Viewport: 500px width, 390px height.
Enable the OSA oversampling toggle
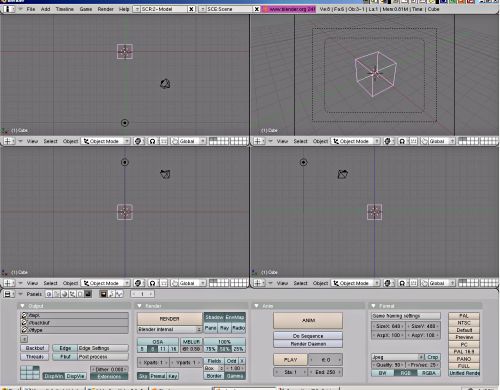pos(158,342)
